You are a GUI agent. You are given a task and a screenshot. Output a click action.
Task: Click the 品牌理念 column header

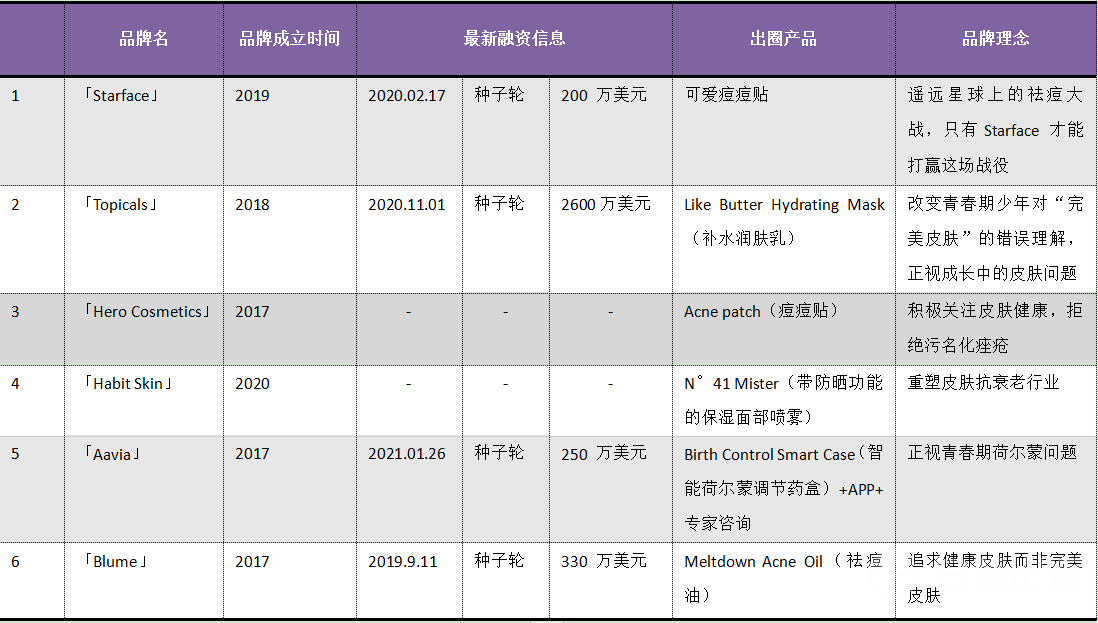click(995, 38)
